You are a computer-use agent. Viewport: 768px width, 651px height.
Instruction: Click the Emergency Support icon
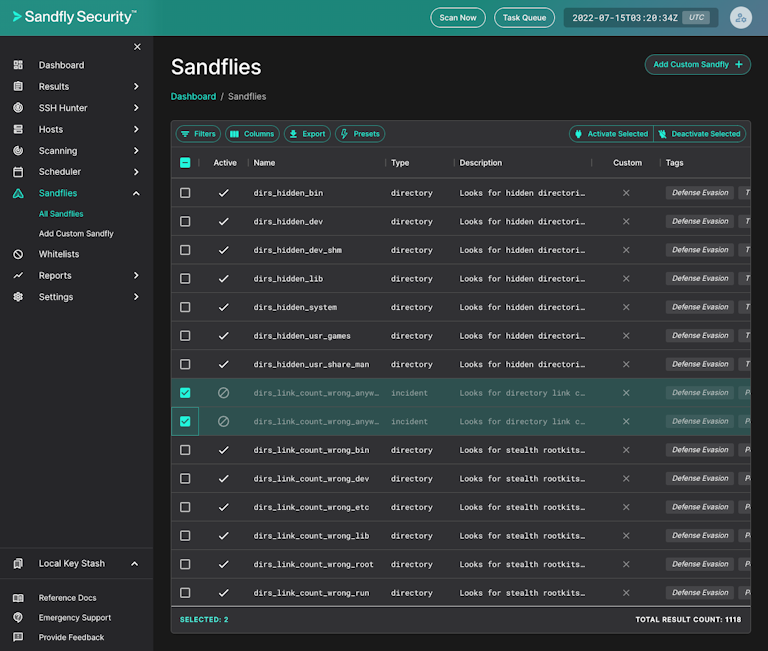[18, 617]
